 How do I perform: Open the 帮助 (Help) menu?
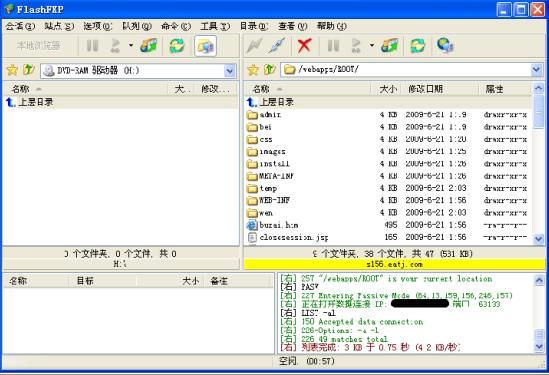pos(332,26)
